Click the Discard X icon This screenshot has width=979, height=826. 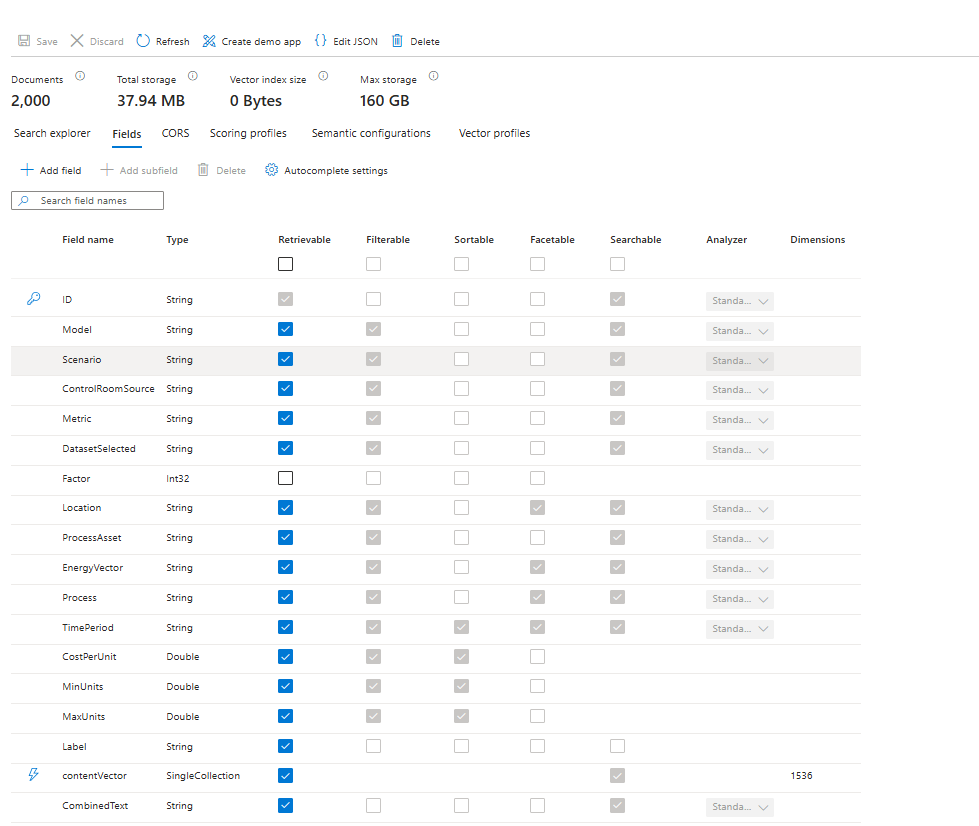tap(77, 41)
